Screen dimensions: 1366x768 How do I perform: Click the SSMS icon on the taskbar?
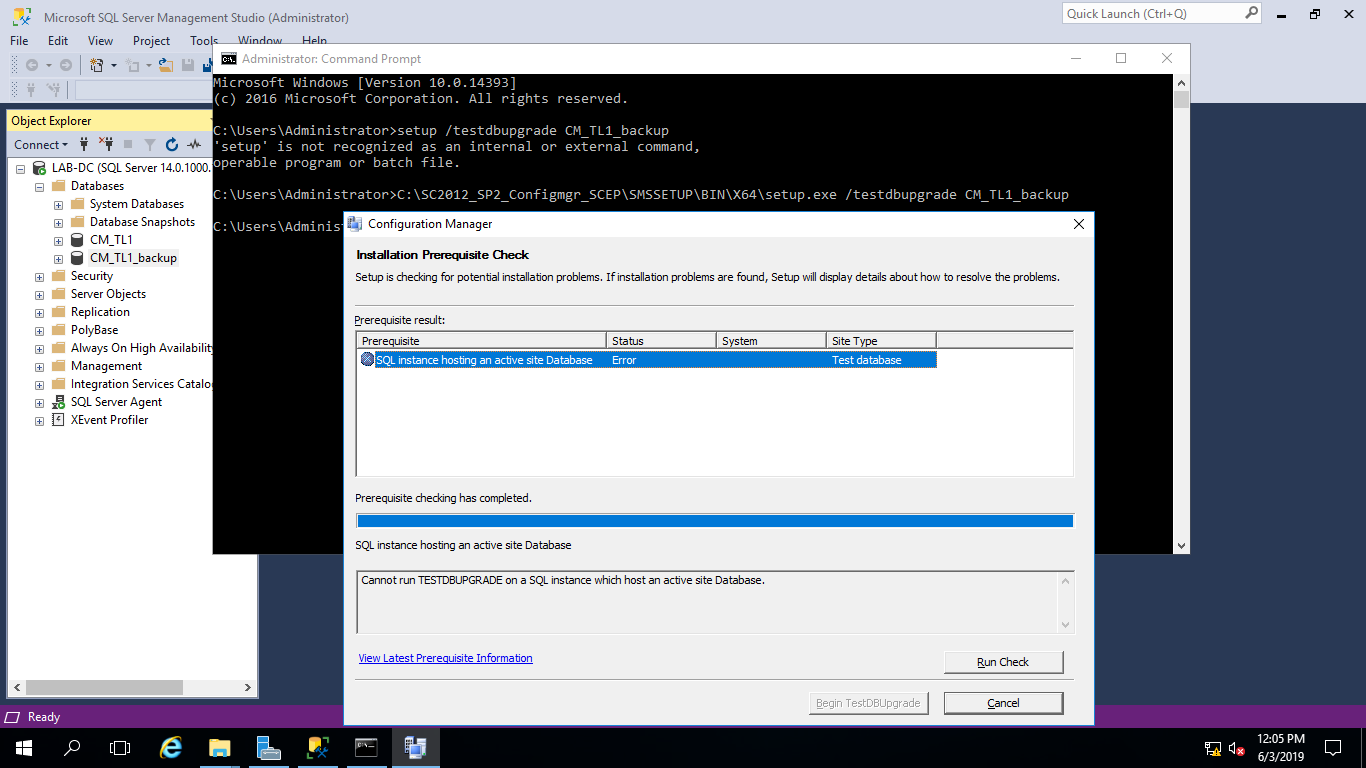[318, 747]
